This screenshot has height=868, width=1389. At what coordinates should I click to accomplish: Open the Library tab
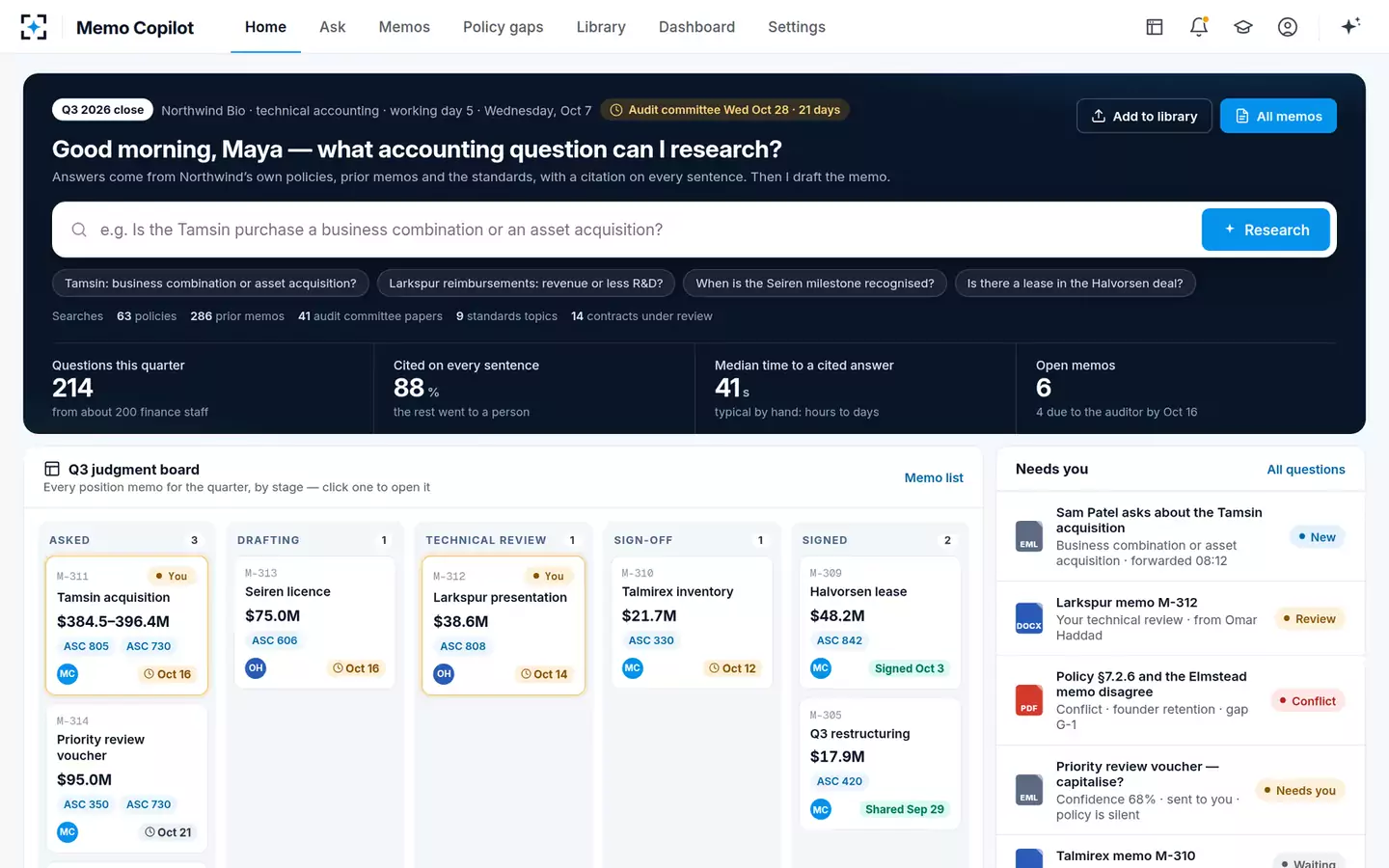(601, 27)
